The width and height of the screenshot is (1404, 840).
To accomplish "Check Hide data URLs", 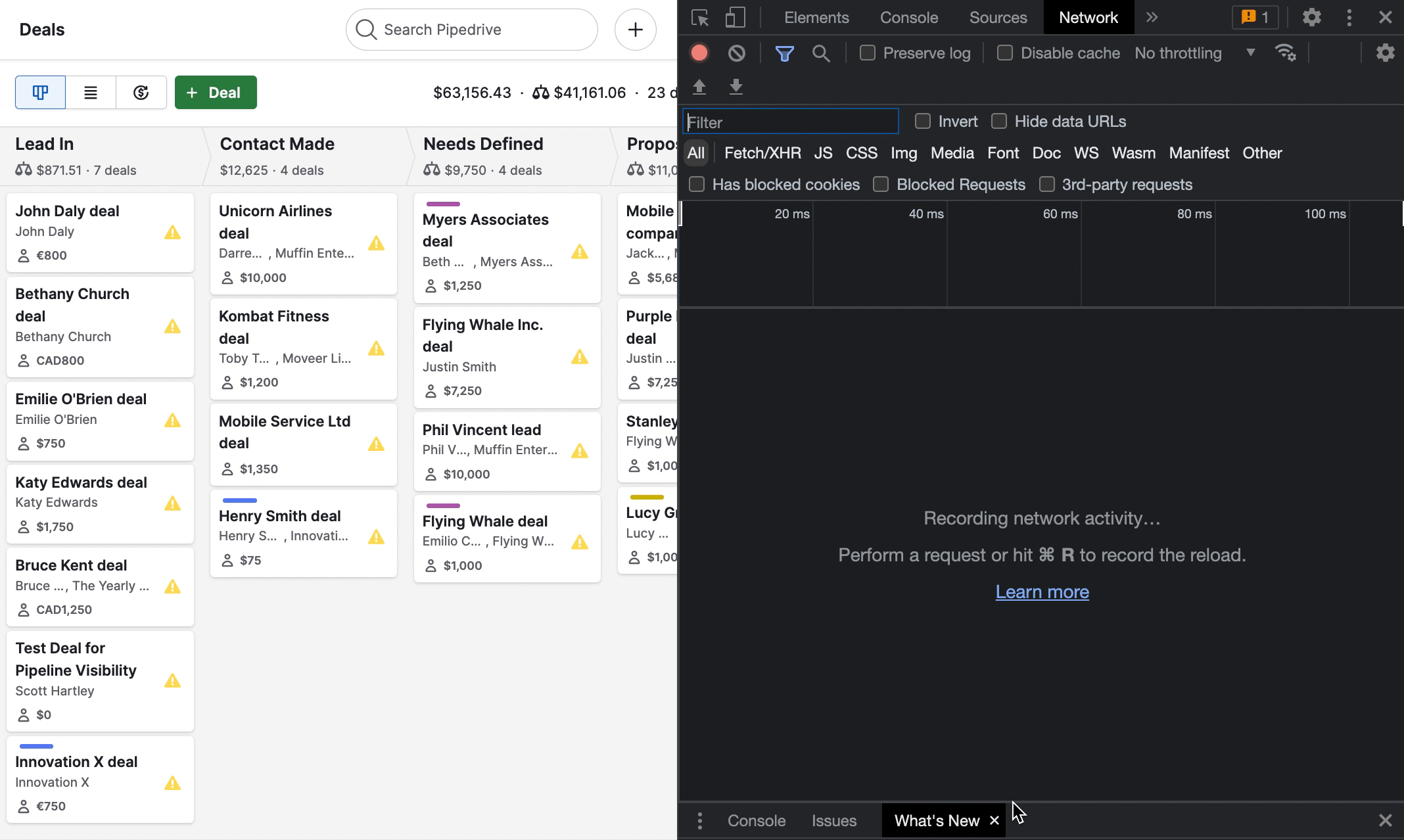I will pyautogui.click(x=999, y=121).
